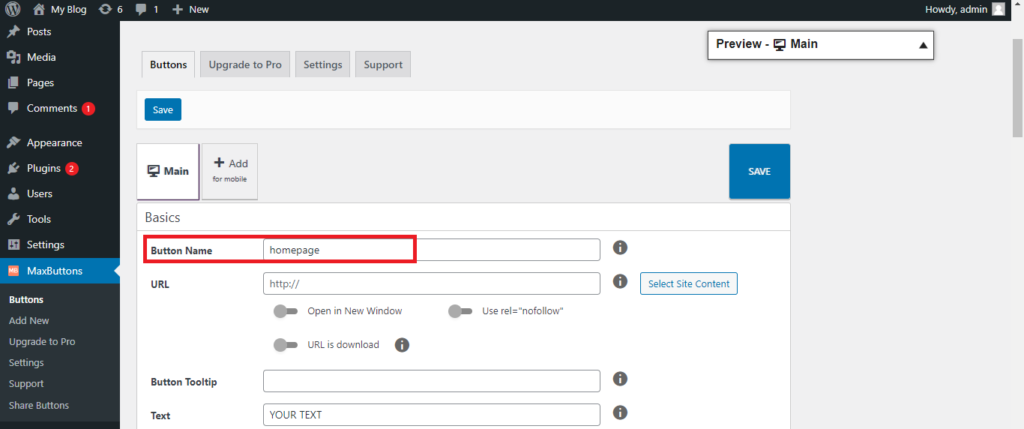1024x429 pixels.
Task: Click the Plugins plug icon
Action: click(x=13, y=168)
